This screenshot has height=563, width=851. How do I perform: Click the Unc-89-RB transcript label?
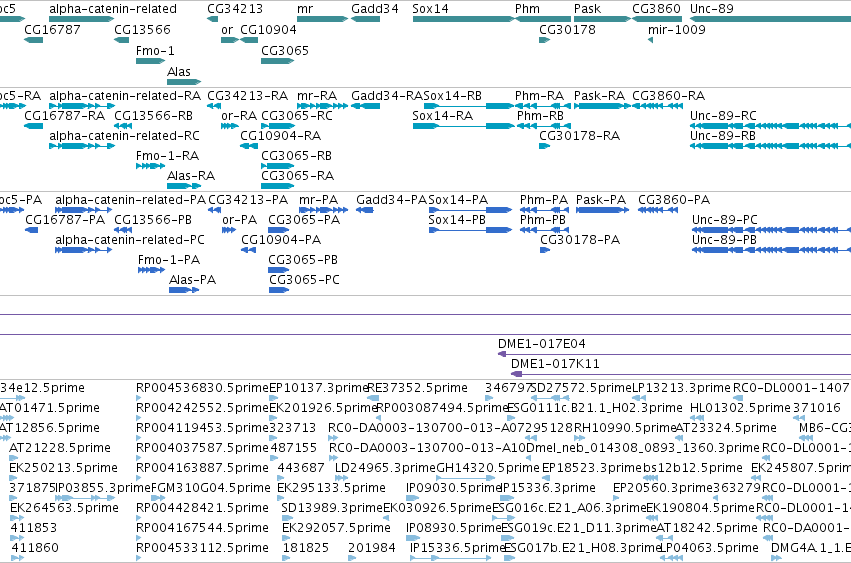(723, 135)
